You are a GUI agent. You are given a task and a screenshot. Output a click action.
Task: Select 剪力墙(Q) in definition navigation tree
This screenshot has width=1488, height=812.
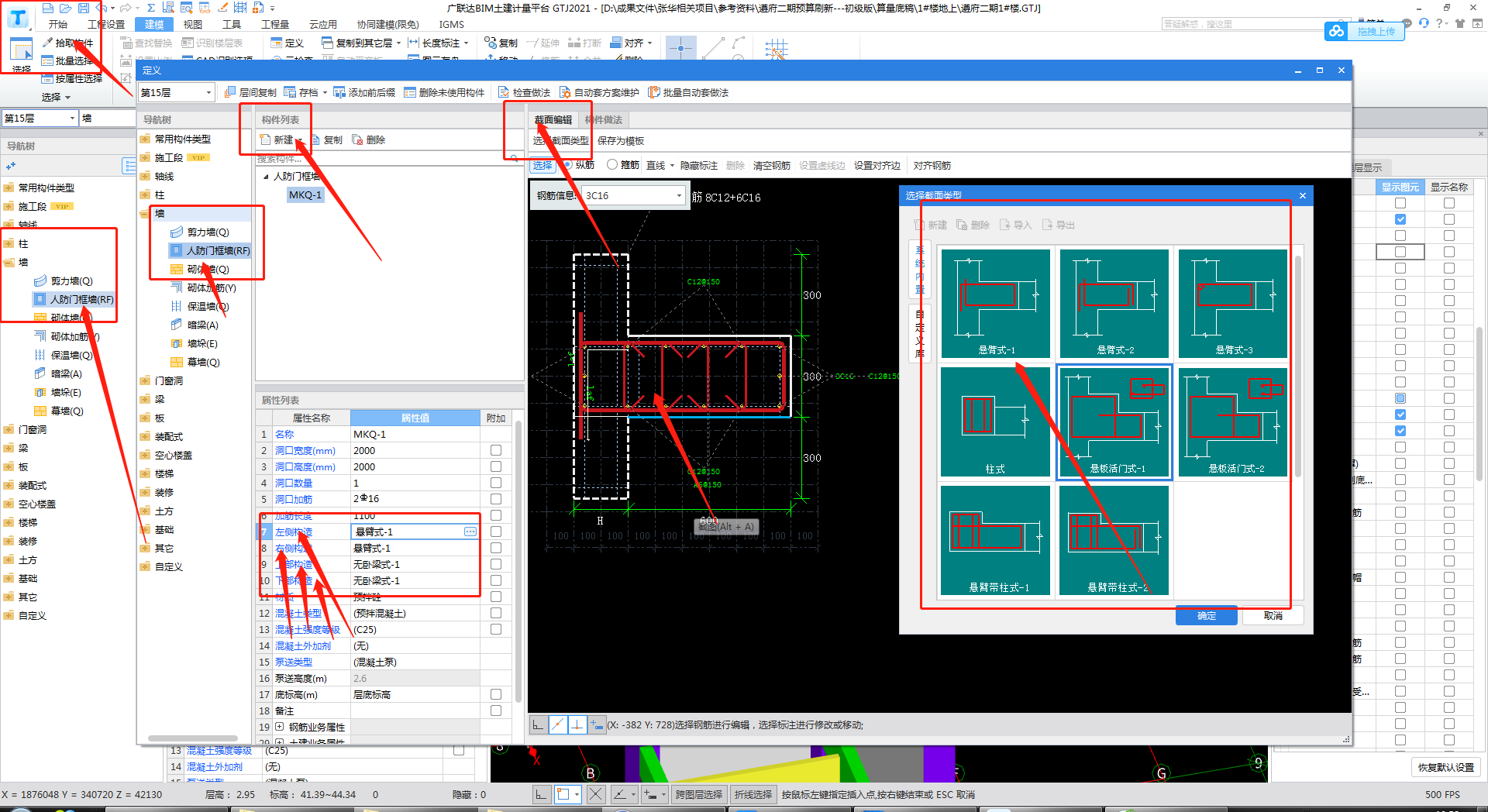[x=208, y=232]
